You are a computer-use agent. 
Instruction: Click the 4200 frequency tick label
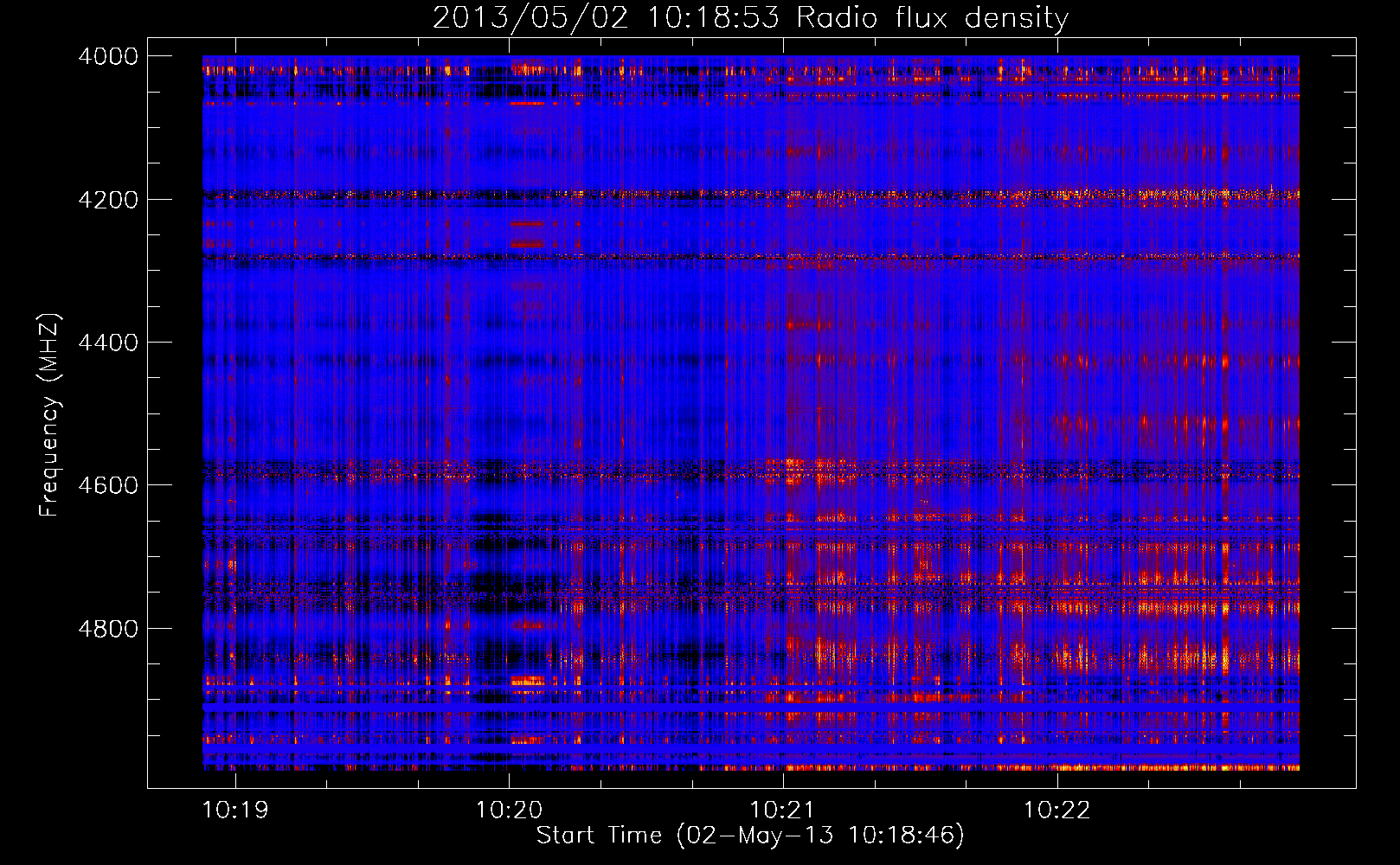(x=108, y=200)
